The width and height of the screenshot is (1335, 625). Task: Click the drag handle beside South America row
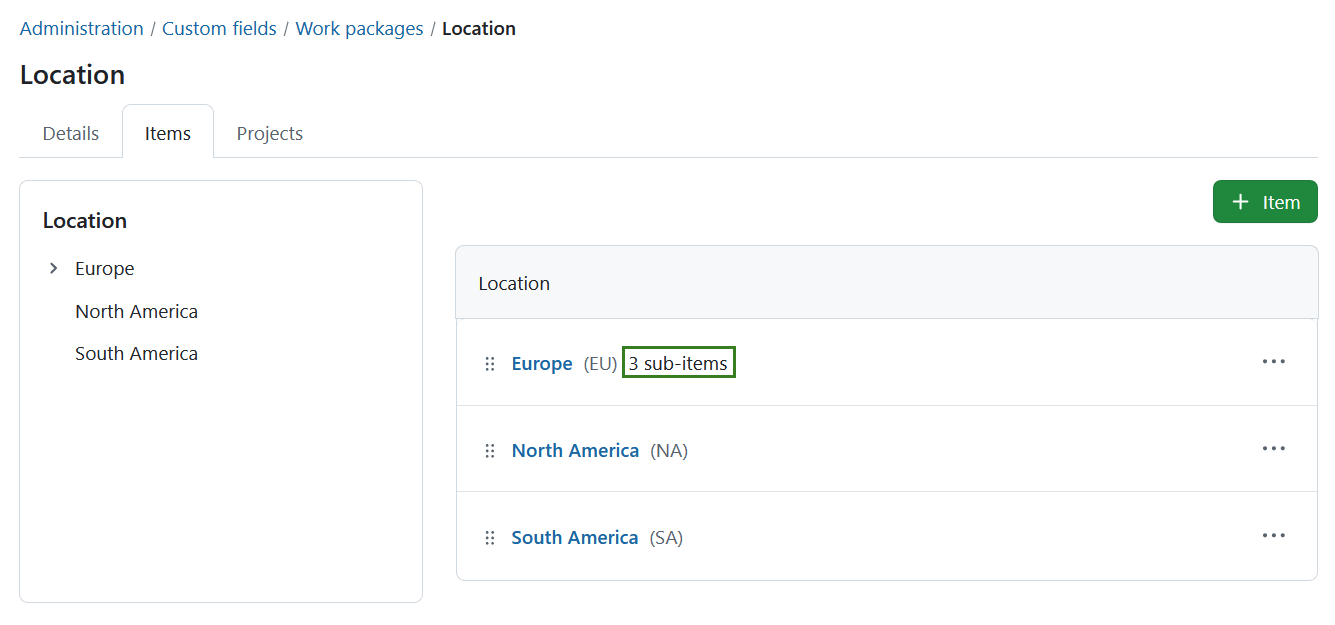[489, 537]
